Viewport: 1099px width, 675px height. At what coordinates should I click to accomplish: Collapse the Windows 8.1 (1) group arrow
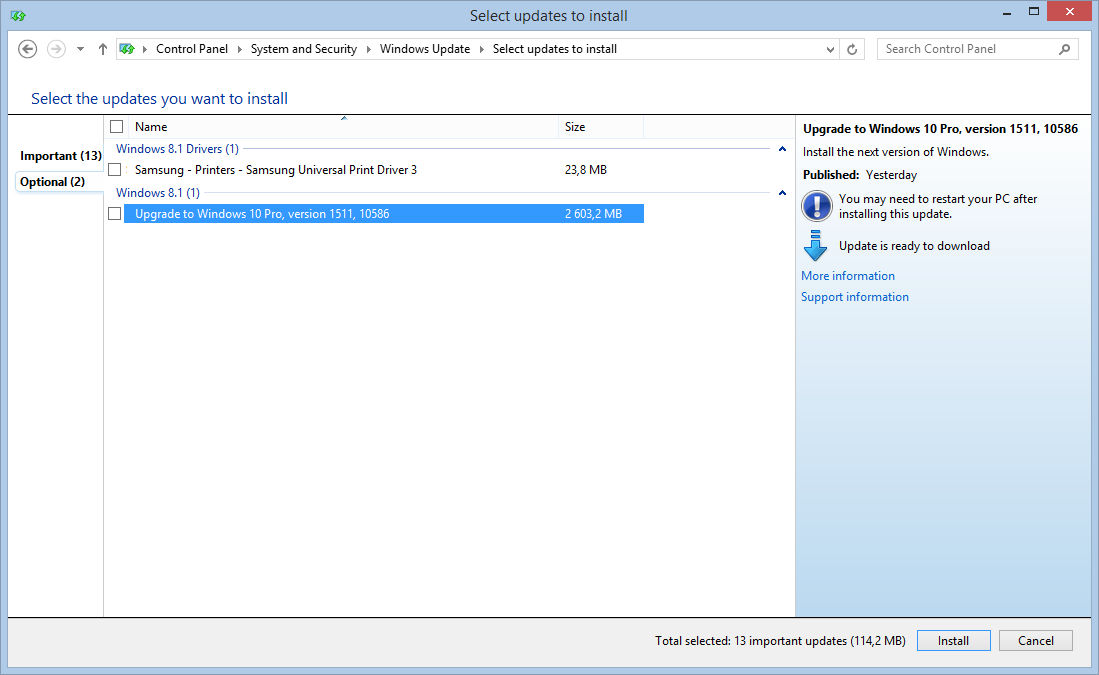point(782,193)
